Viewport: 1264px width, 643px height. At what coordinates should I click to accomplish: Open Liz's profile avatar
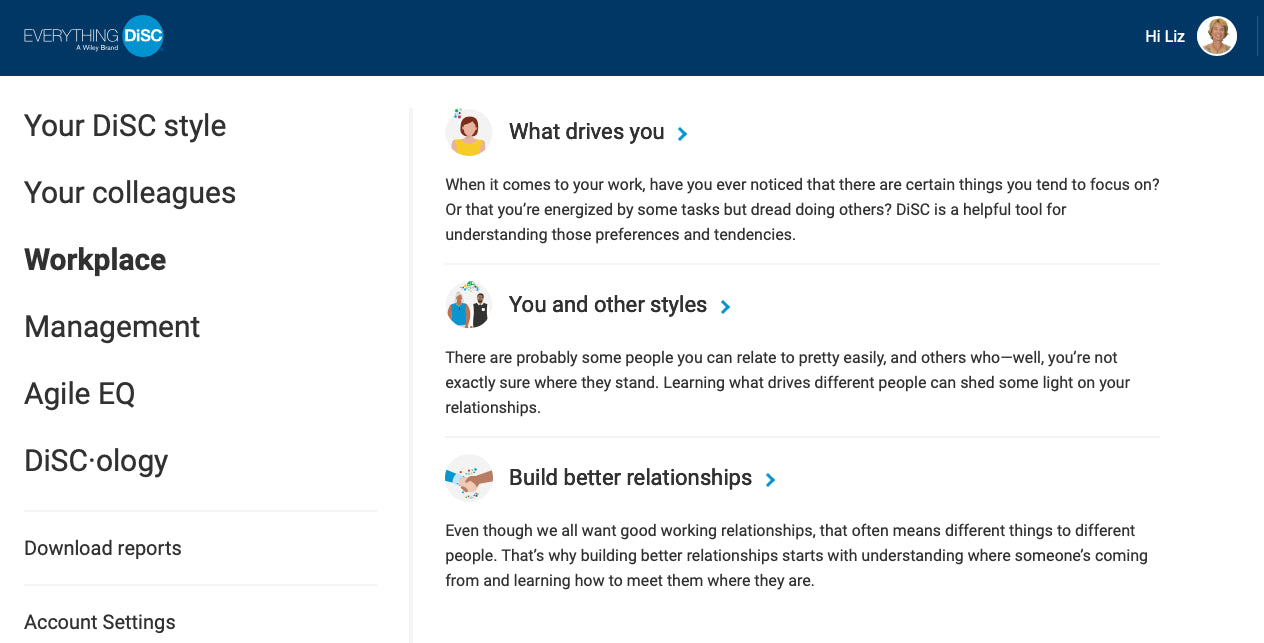1217,36
